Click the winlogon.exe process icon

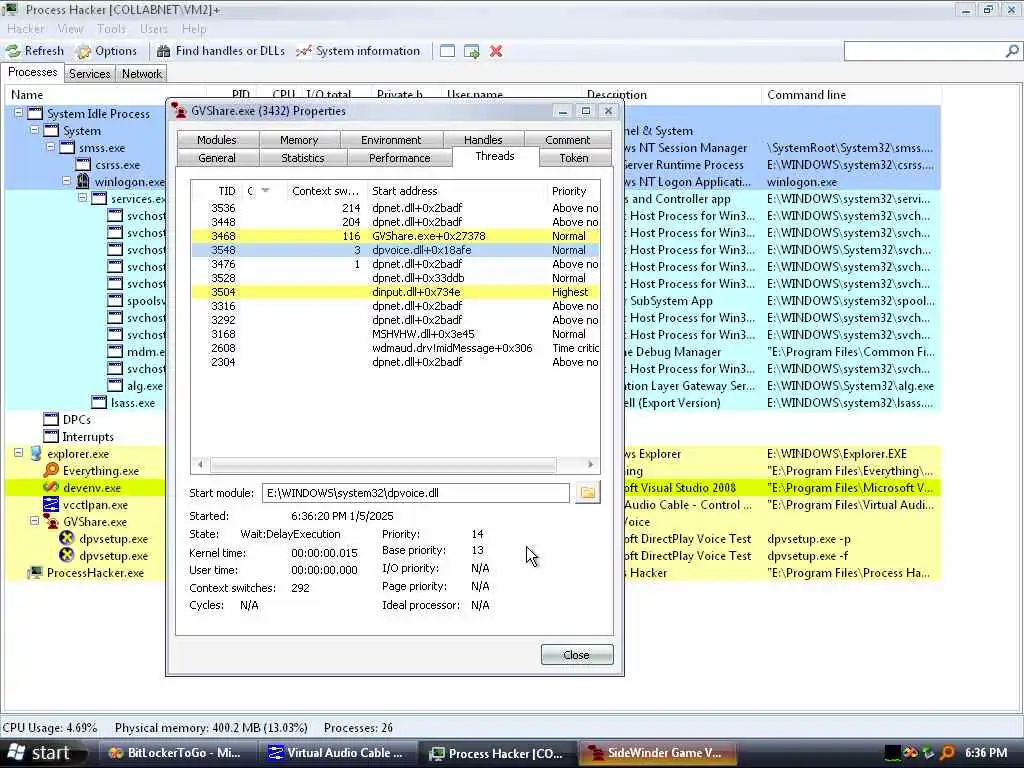83,182
